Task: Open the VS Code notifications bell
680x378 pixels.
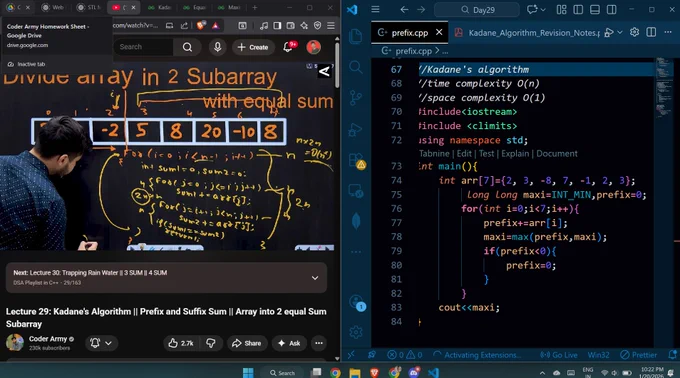Action: coord(672,355)
